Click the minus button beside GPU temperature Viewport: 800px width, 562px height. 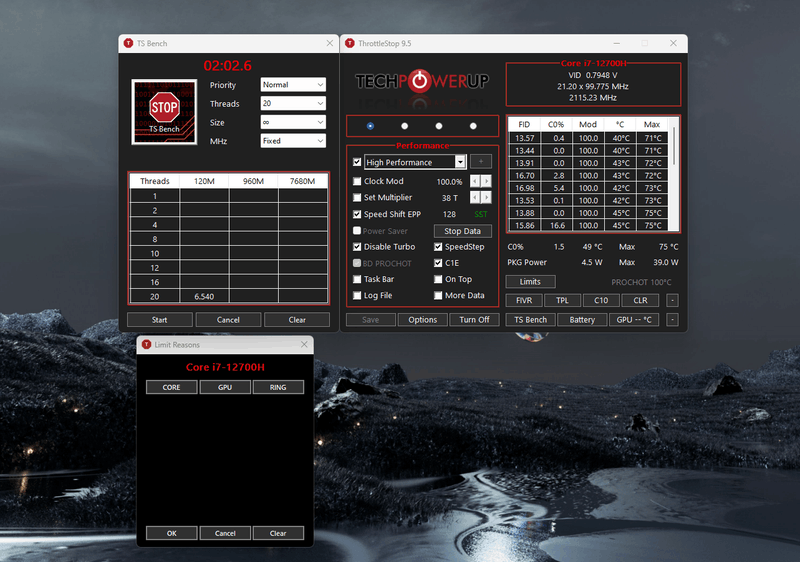pos(672,320)
